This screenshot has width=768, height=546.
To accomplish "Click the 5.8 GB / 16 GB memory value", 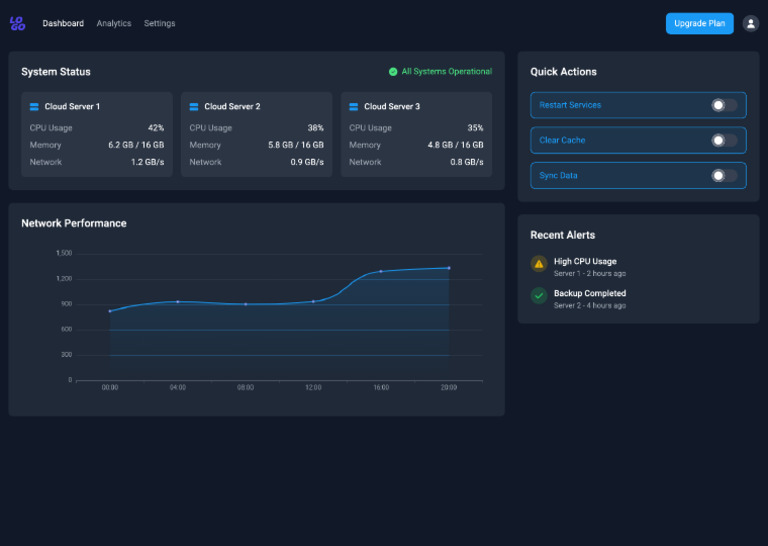I will pyautogui.click(x=296, y=145).
